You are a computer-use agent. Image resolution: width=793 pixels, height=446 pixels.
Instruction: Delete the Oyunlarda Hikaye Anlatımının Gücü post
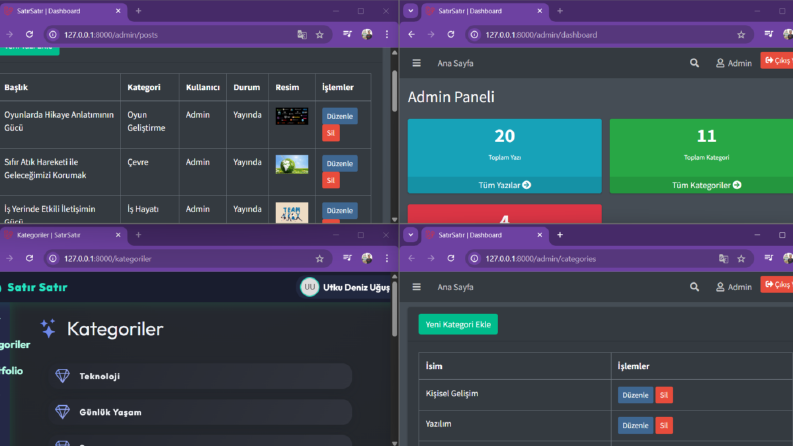point(331,133)
